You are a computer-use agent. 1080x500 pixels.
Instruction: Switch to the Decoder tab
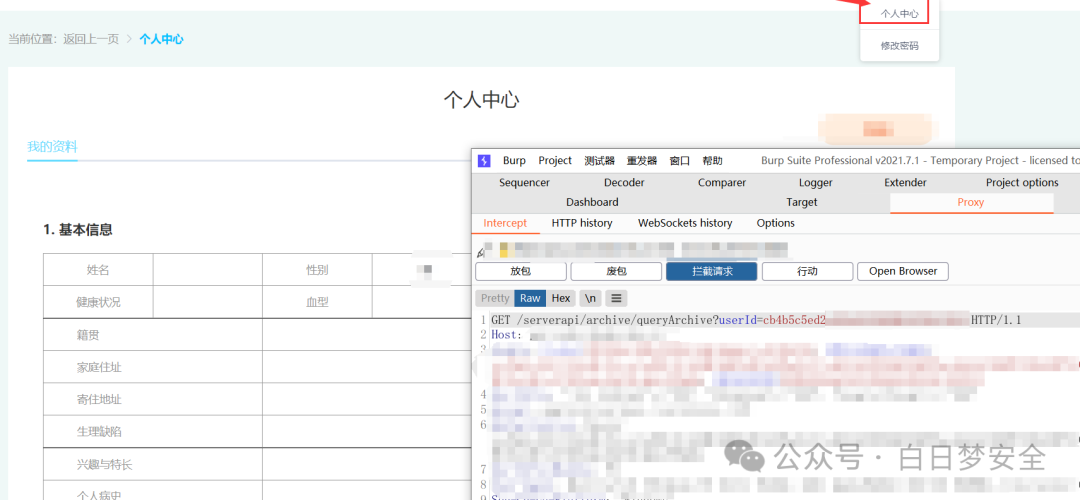(624, 183)
